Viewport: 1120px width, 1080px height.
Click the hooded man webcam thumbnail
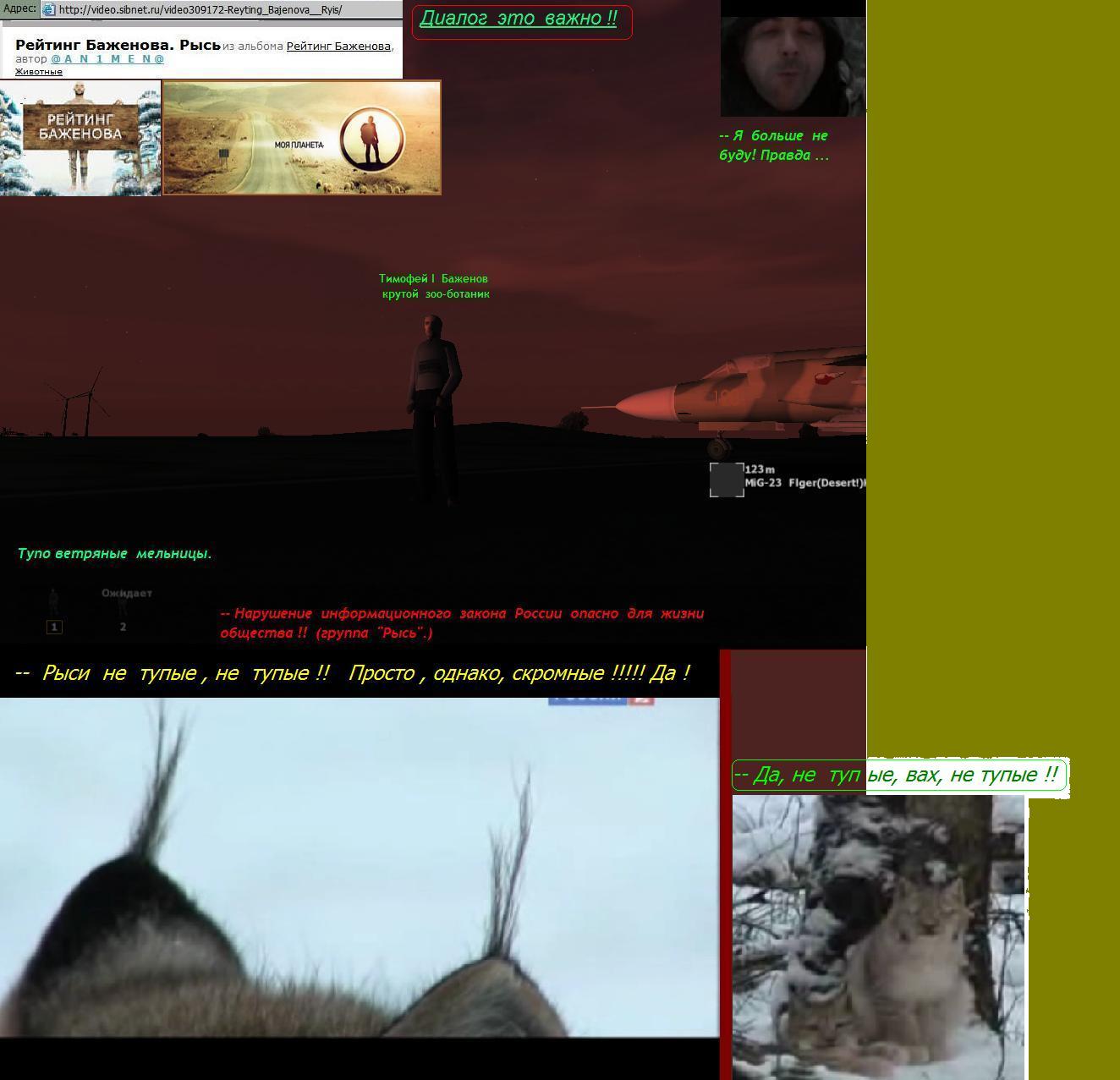click(x=793, y=59)
